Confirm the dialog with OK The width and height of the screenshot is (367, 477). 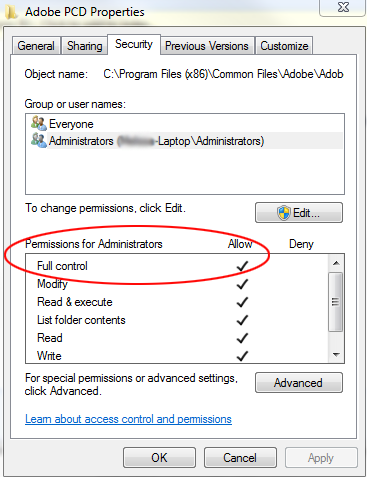click(159, 458)
